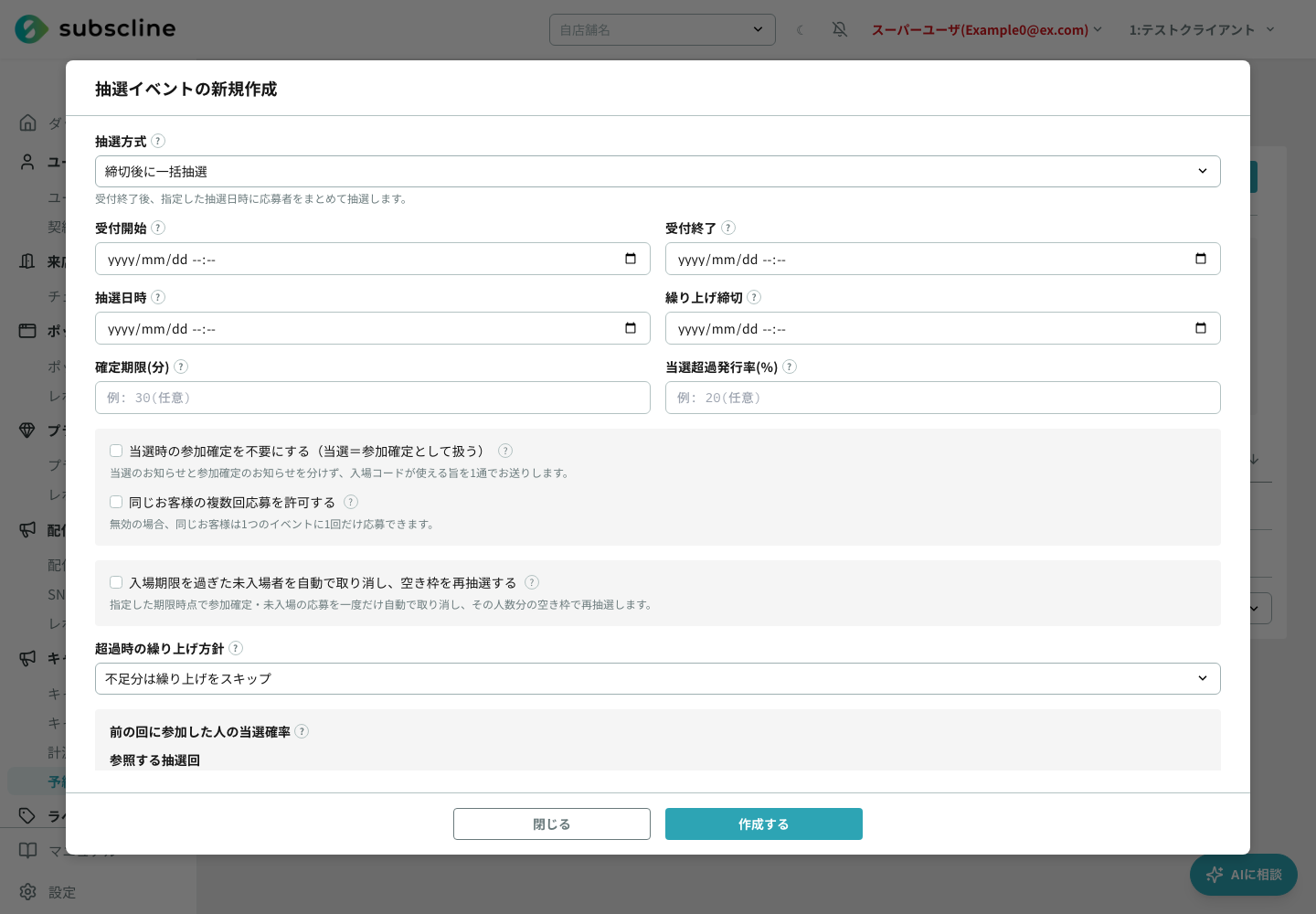Screen dimensions: 1316x914
Task: Enable 入場期限を過ぎた未入場者を自動で取り消し checkbox
Action: click(116, 582)
